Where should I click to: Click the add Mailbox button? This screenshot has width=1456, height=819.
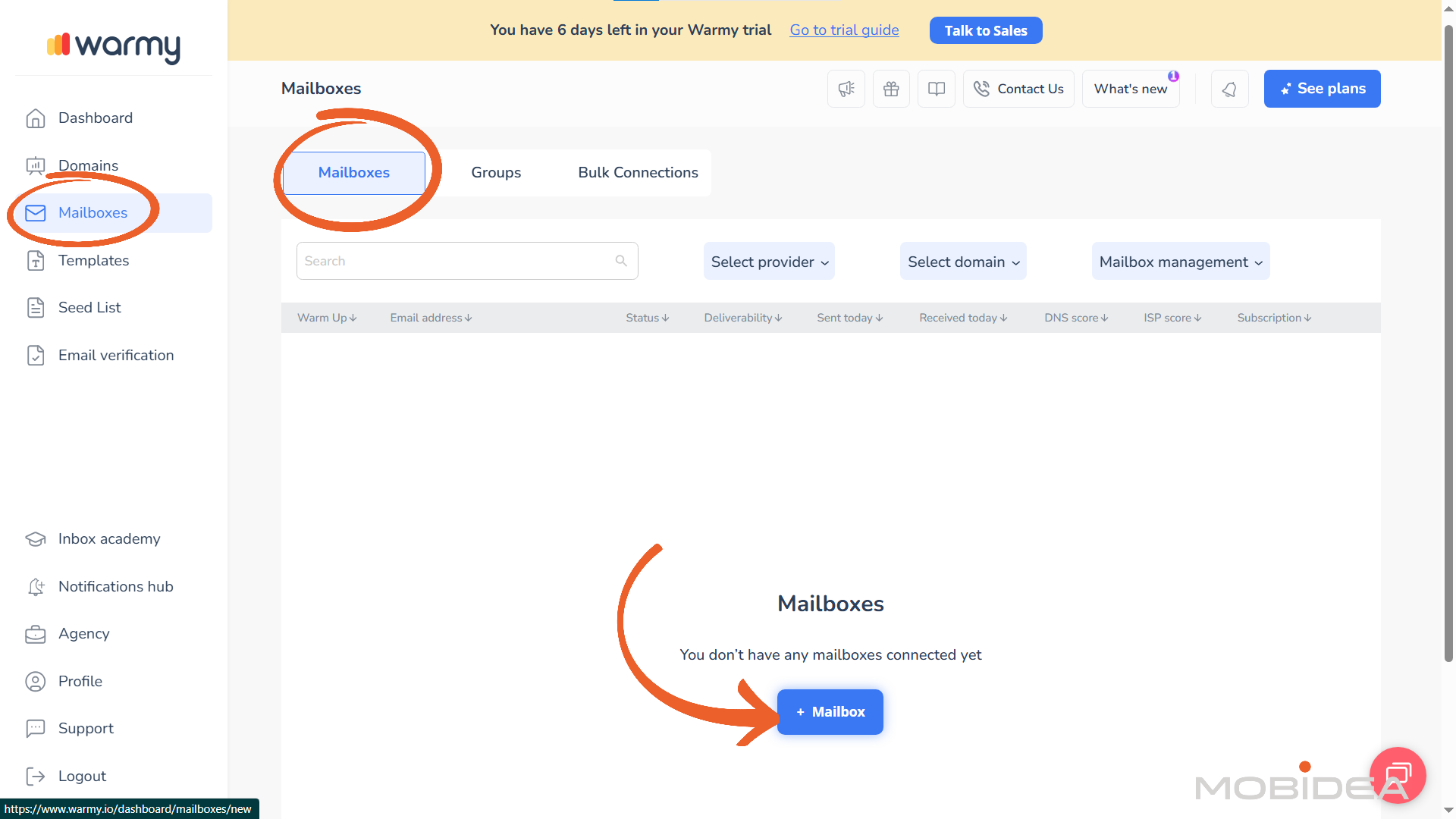[830, 712]
